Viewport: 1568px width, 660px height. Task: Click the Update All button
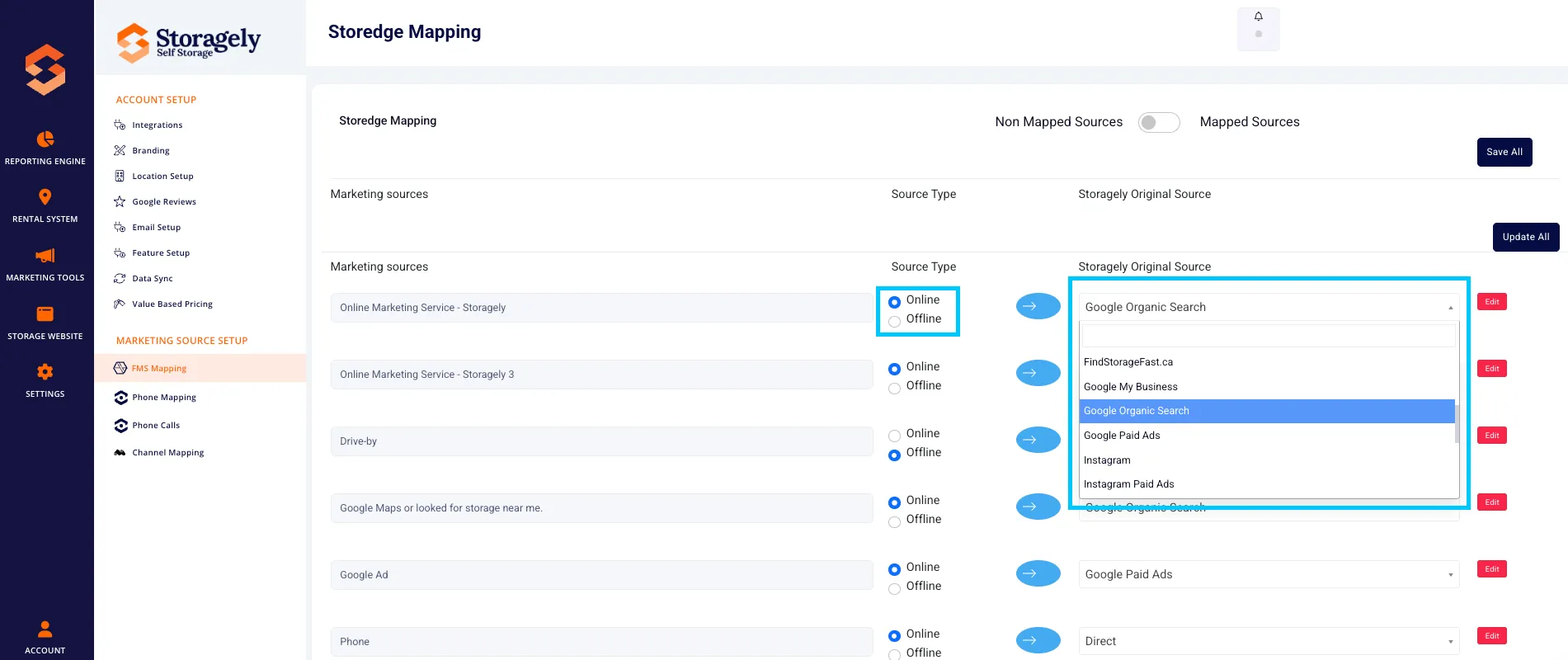pos(1526,237)
